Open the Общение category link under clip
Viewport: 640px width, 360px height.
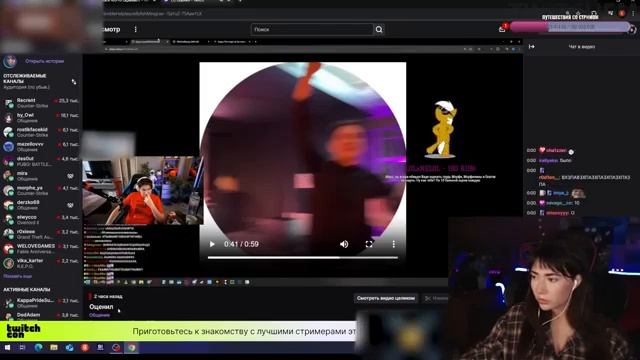99,315
